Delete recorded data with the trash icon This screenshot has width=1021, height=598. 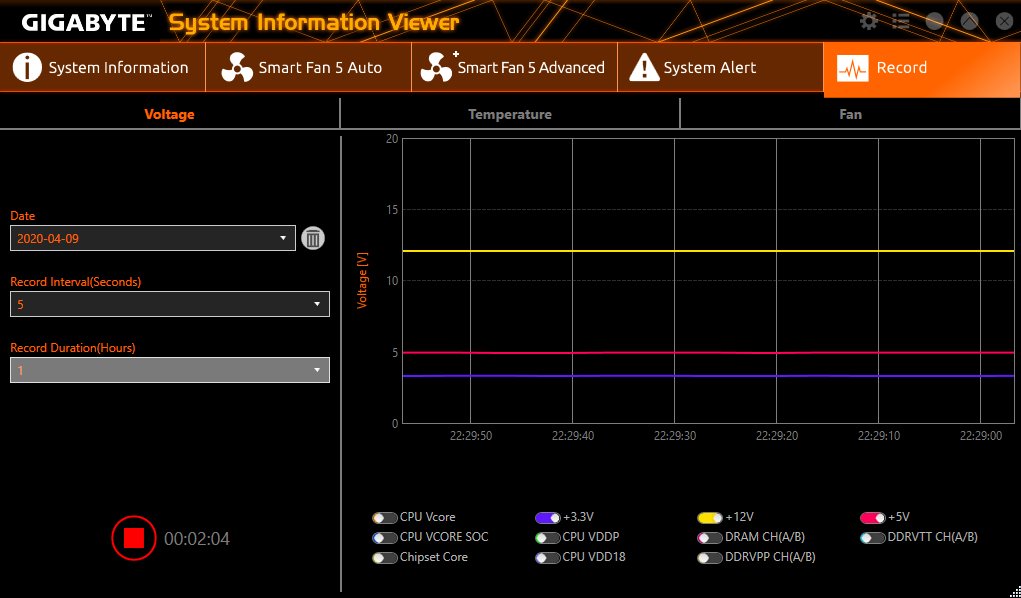(313, 238)
